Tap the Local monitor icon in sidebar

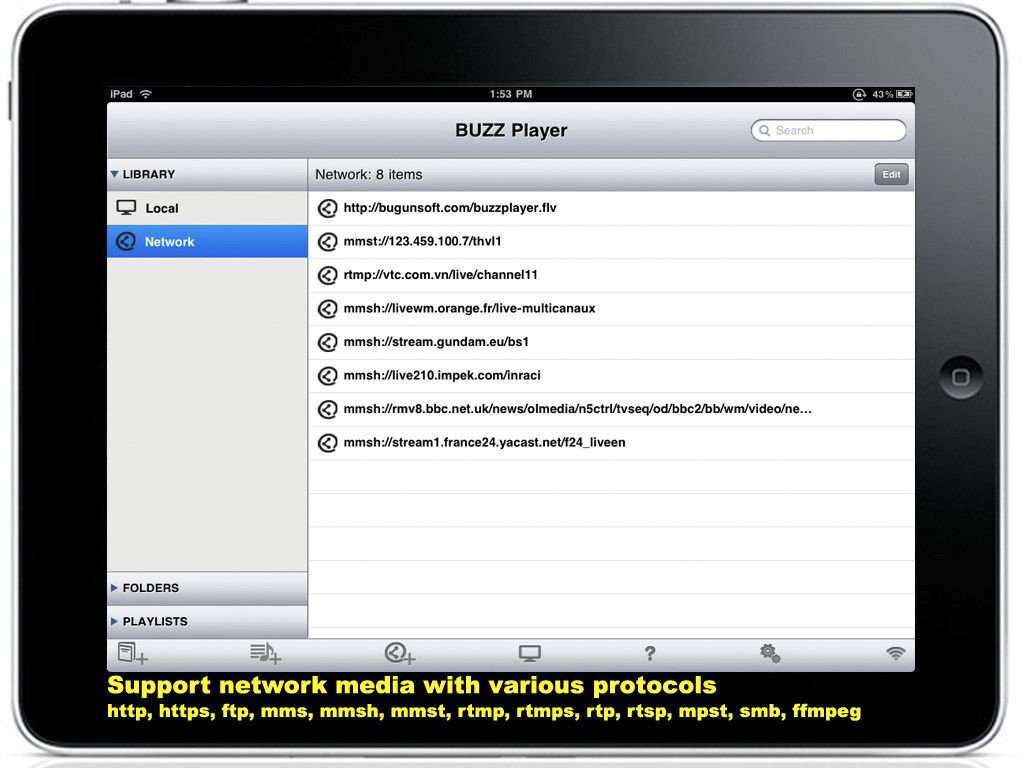click(x=126, y=208)
